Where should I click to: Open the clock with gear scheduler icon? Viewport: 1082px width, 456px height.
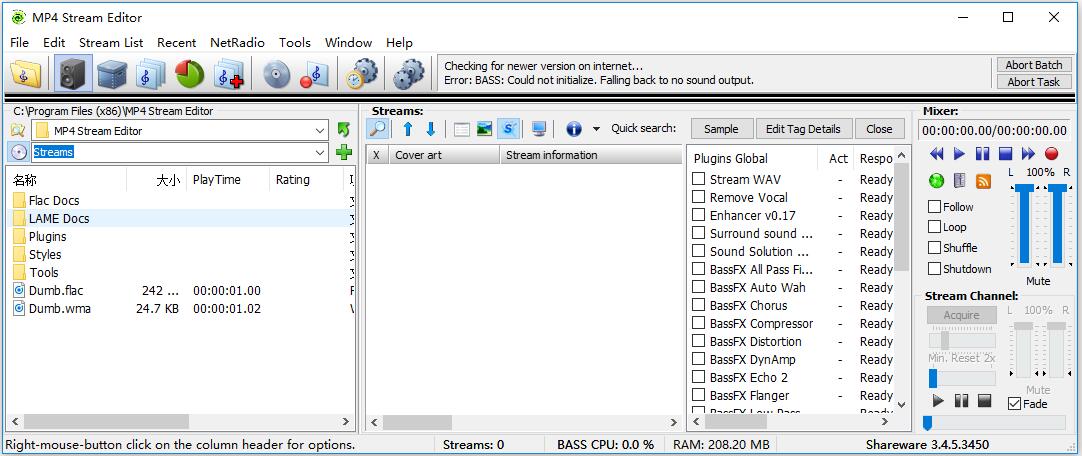(362, 74)
